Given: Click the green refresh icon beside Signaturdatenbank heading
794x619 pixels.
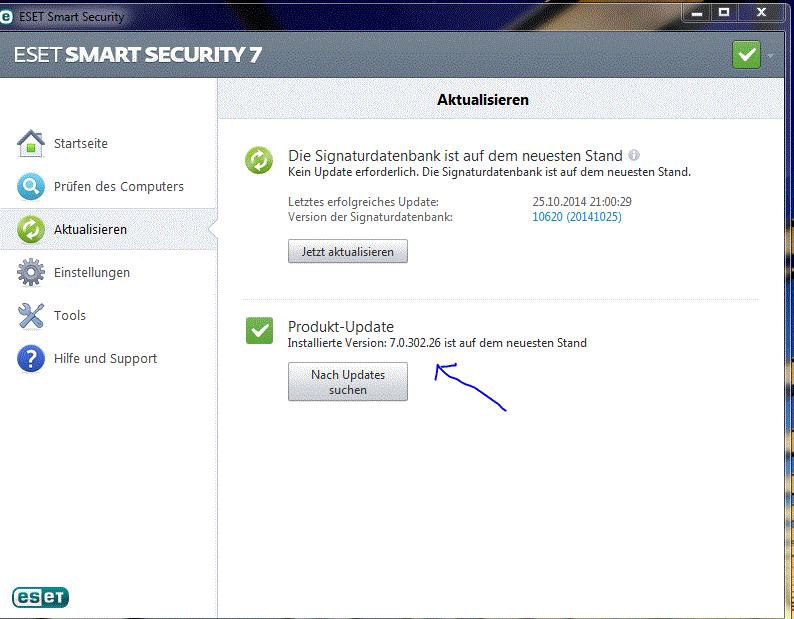Looking at the screenshot, I should 260,160.
